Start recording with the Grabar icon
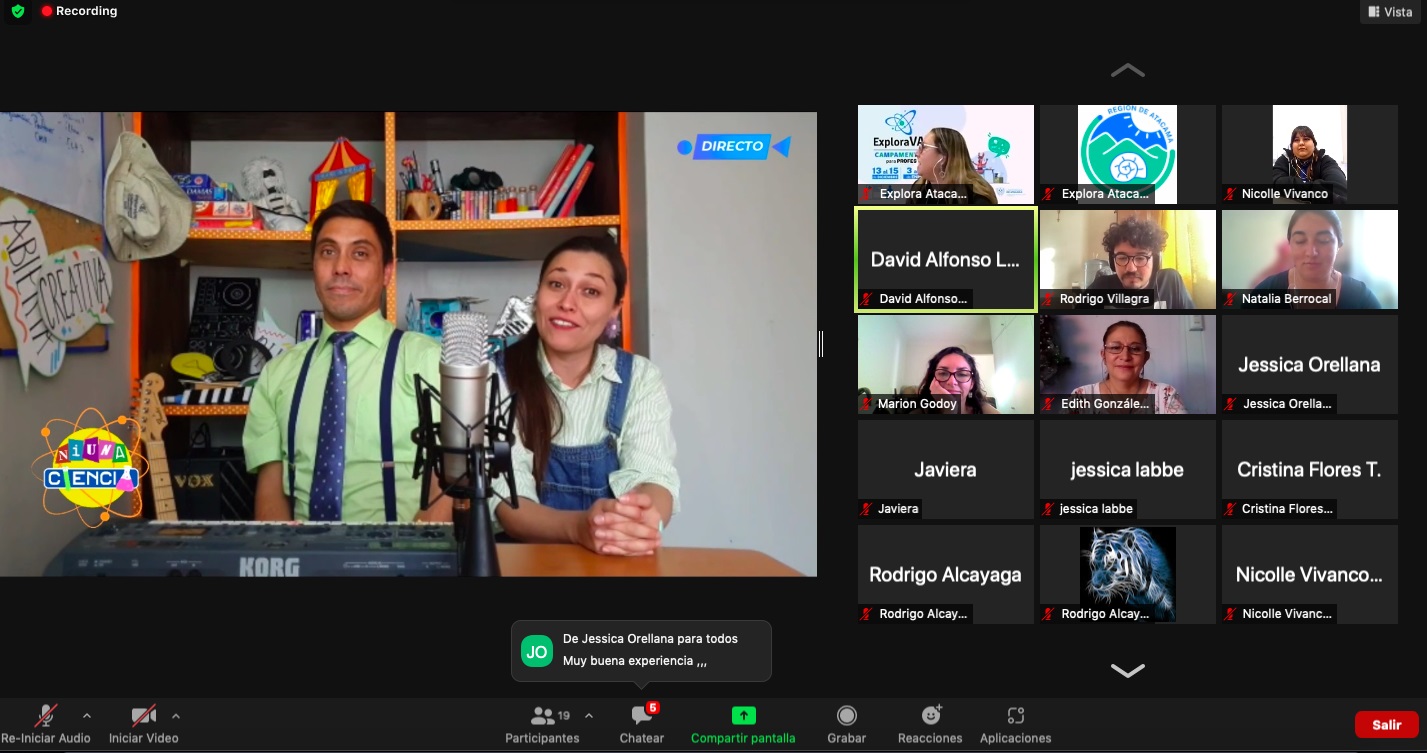 (x=846, y=716)
